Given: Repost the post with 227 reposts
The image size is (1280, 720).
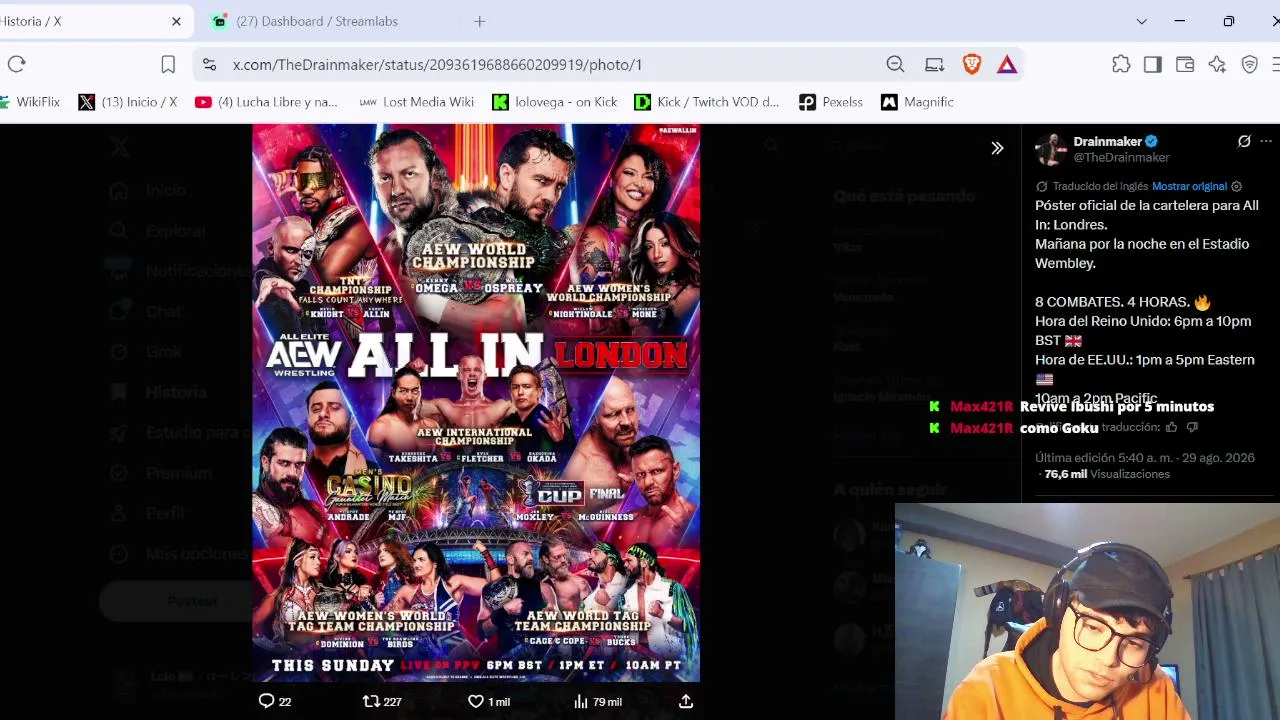Looking at the screenshot, I should 382,702.
